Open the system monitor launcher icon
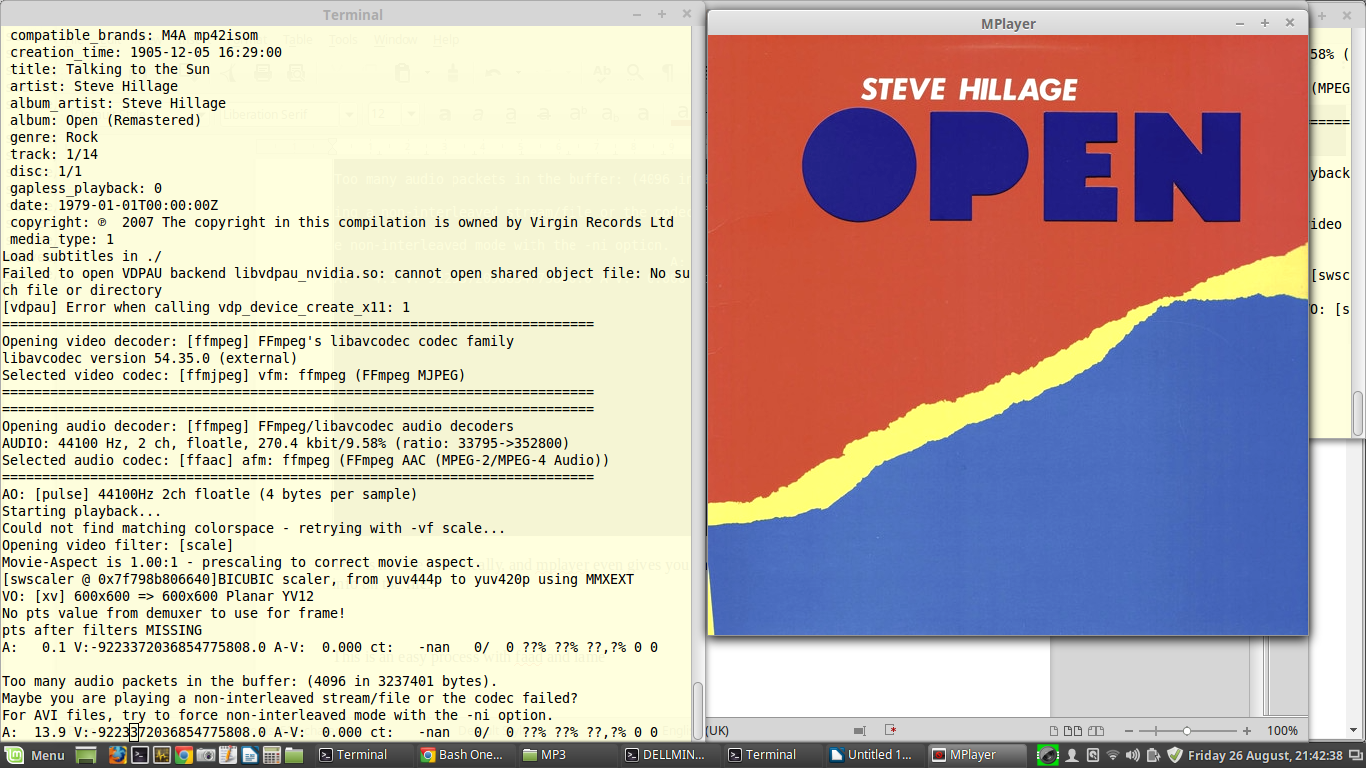1366x768 pixels. coord(161,755)
